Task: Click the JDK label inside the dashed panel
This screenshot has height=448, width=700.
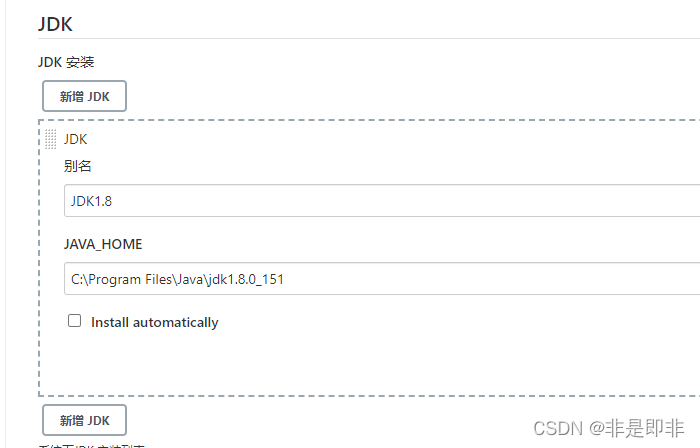Action: 75,140
